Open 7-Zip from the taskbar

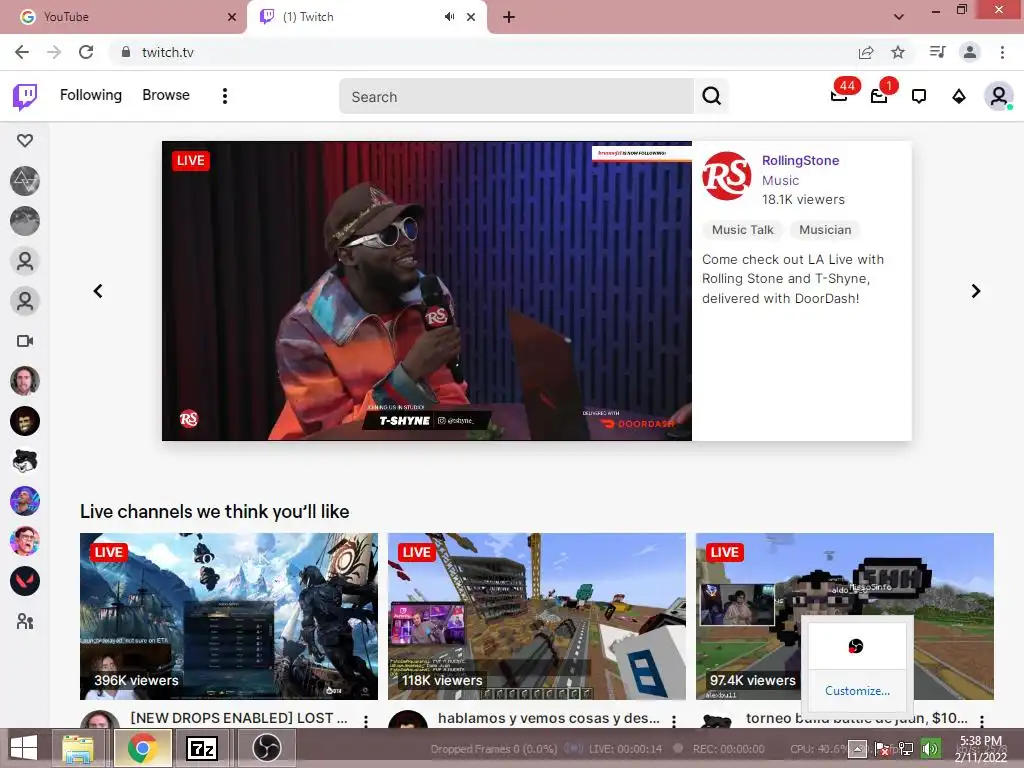click(202, 748)
